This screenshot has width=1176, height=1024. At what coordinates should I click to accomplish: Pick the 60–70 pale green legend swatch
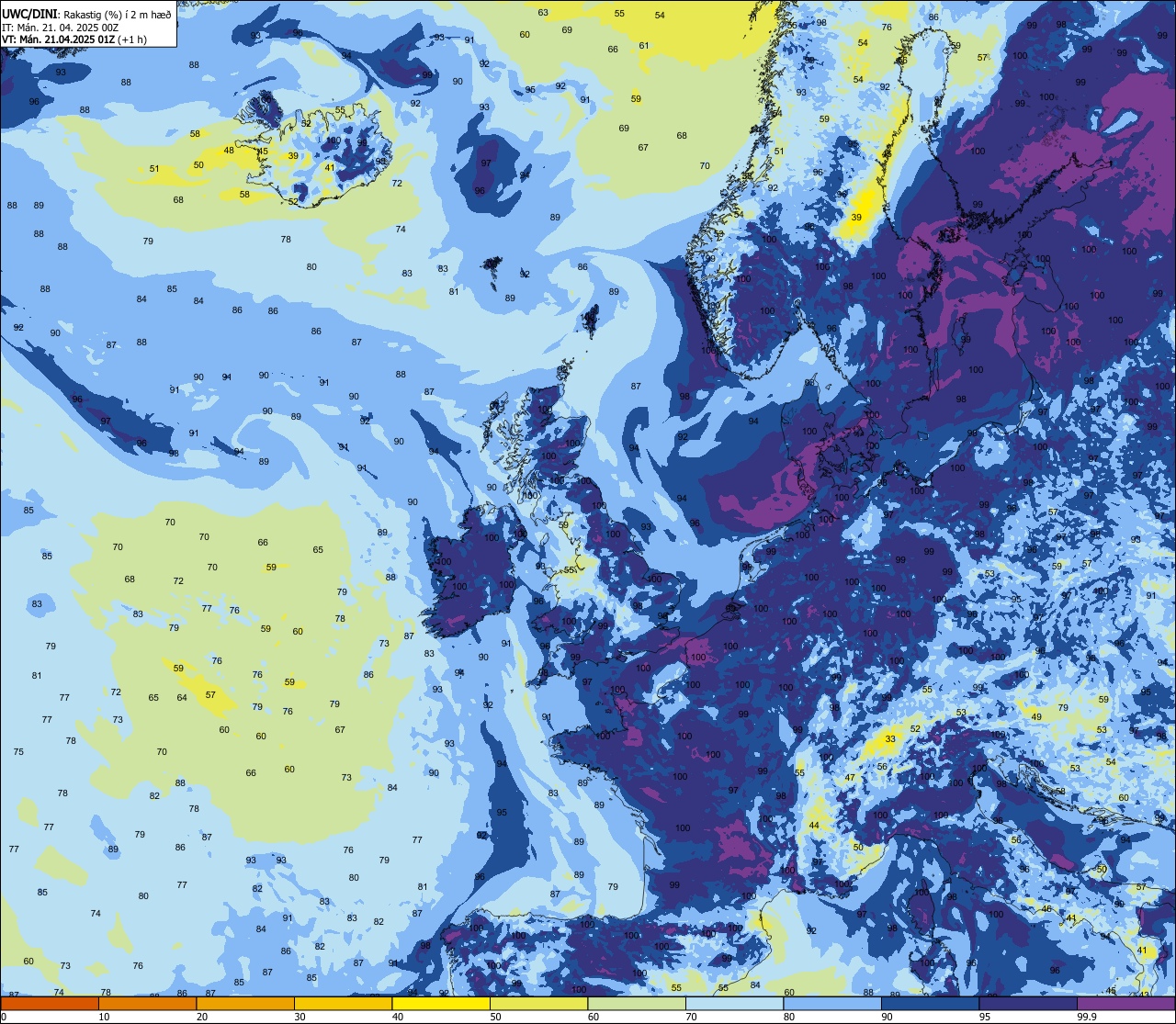(637, 1004)
